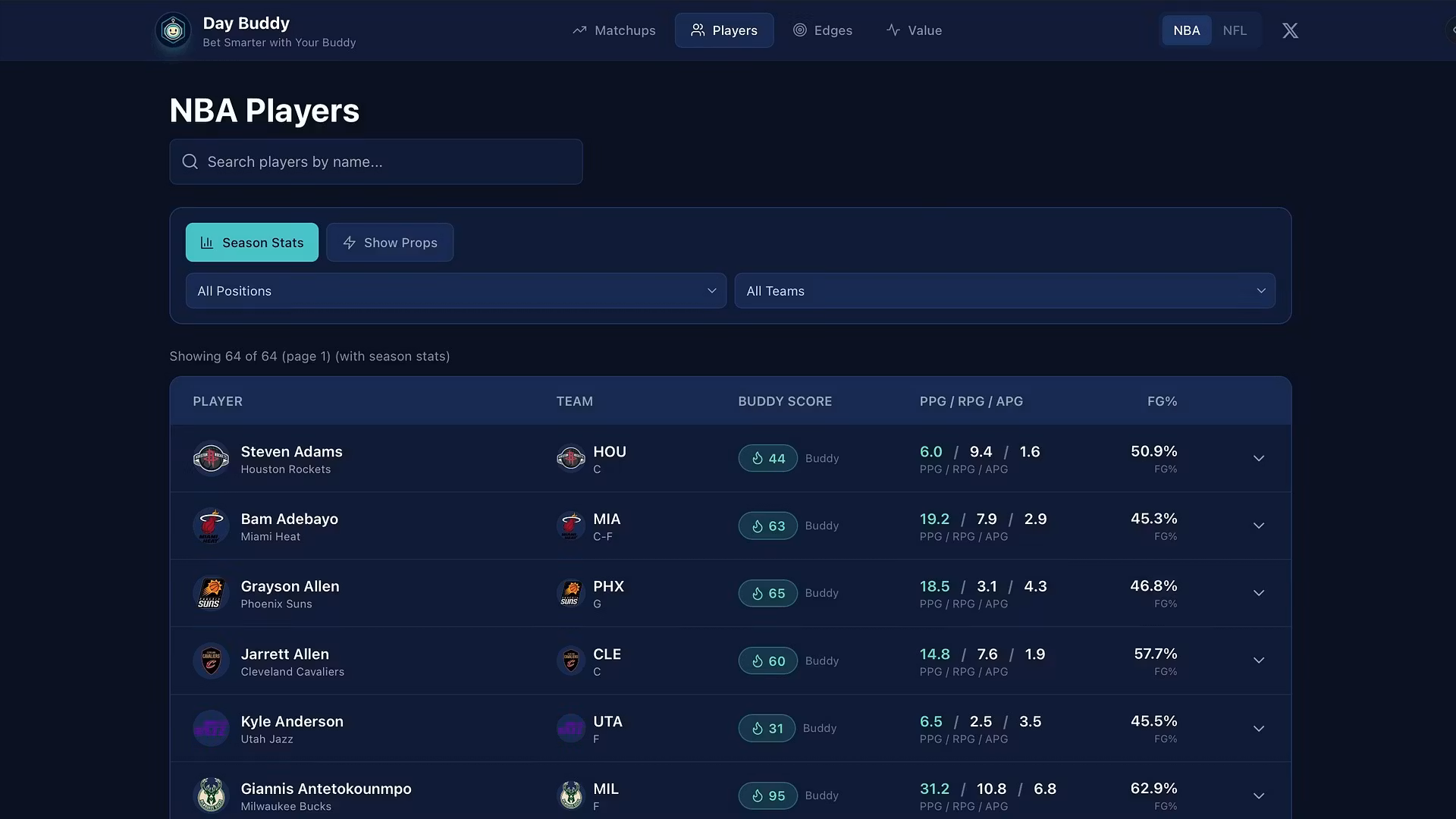Screen dimensions: 1456x819
Task: Click the Miami Heat logo in team column
Action: [570, 526]
